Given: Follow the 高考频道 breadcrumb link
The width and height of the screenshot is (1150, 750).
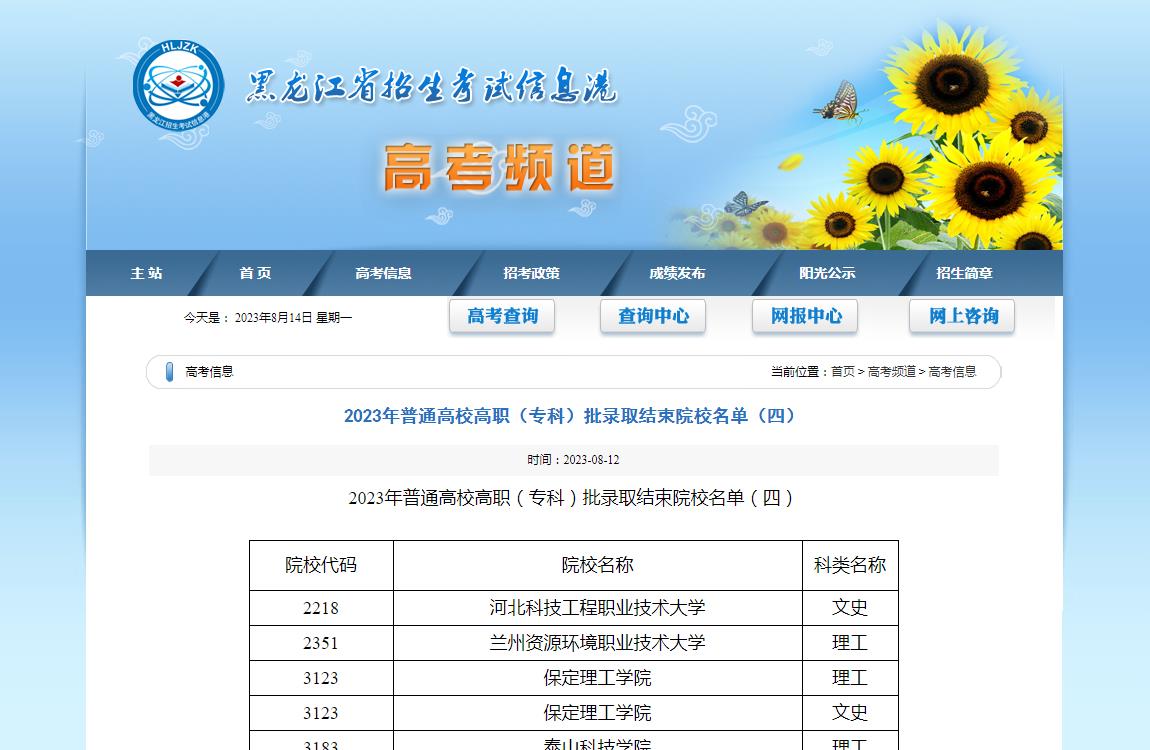Looking at the screenshot, I should pyautogui.click(x=892, y=372).
